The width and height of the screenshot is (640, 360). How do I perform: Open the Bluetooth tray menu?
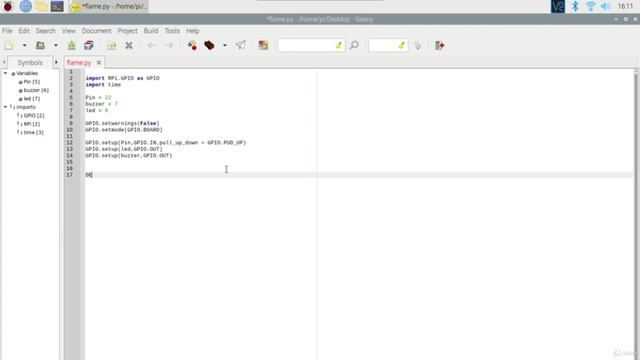[x=575, y=6]
